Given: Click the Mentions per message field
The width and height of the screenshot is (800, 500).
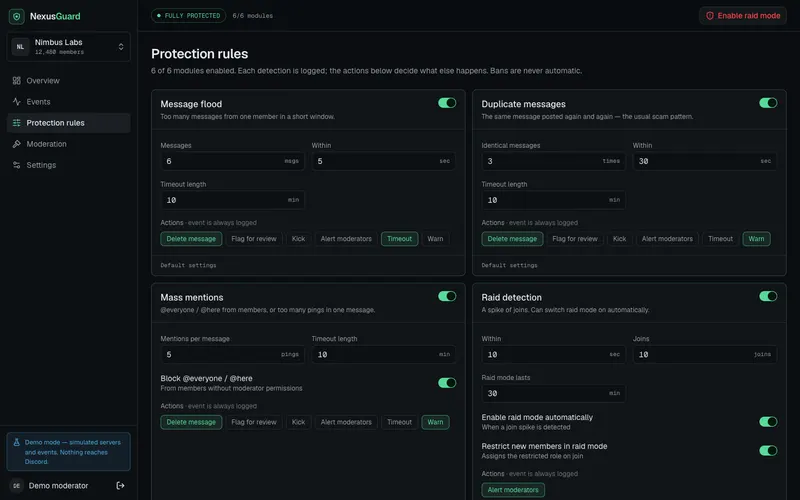Looking at the screenshot, I should tap(232, 355).
